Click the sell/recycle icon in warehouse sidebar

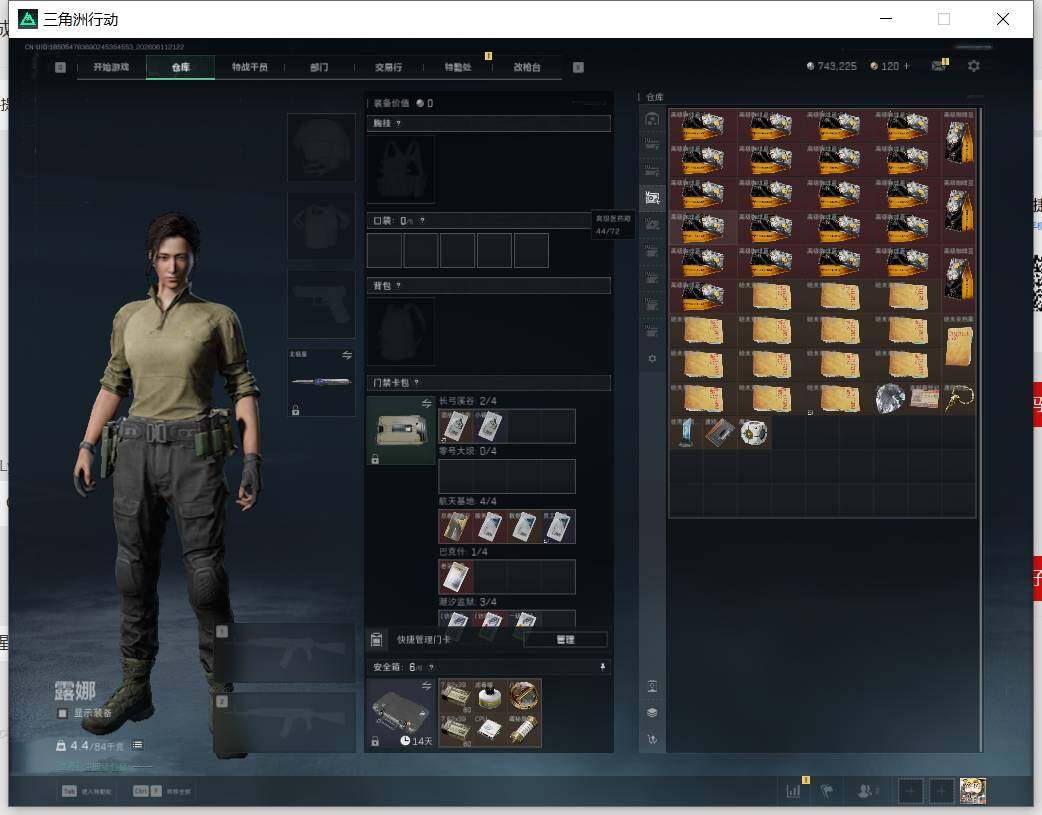(x=652, y=739)
